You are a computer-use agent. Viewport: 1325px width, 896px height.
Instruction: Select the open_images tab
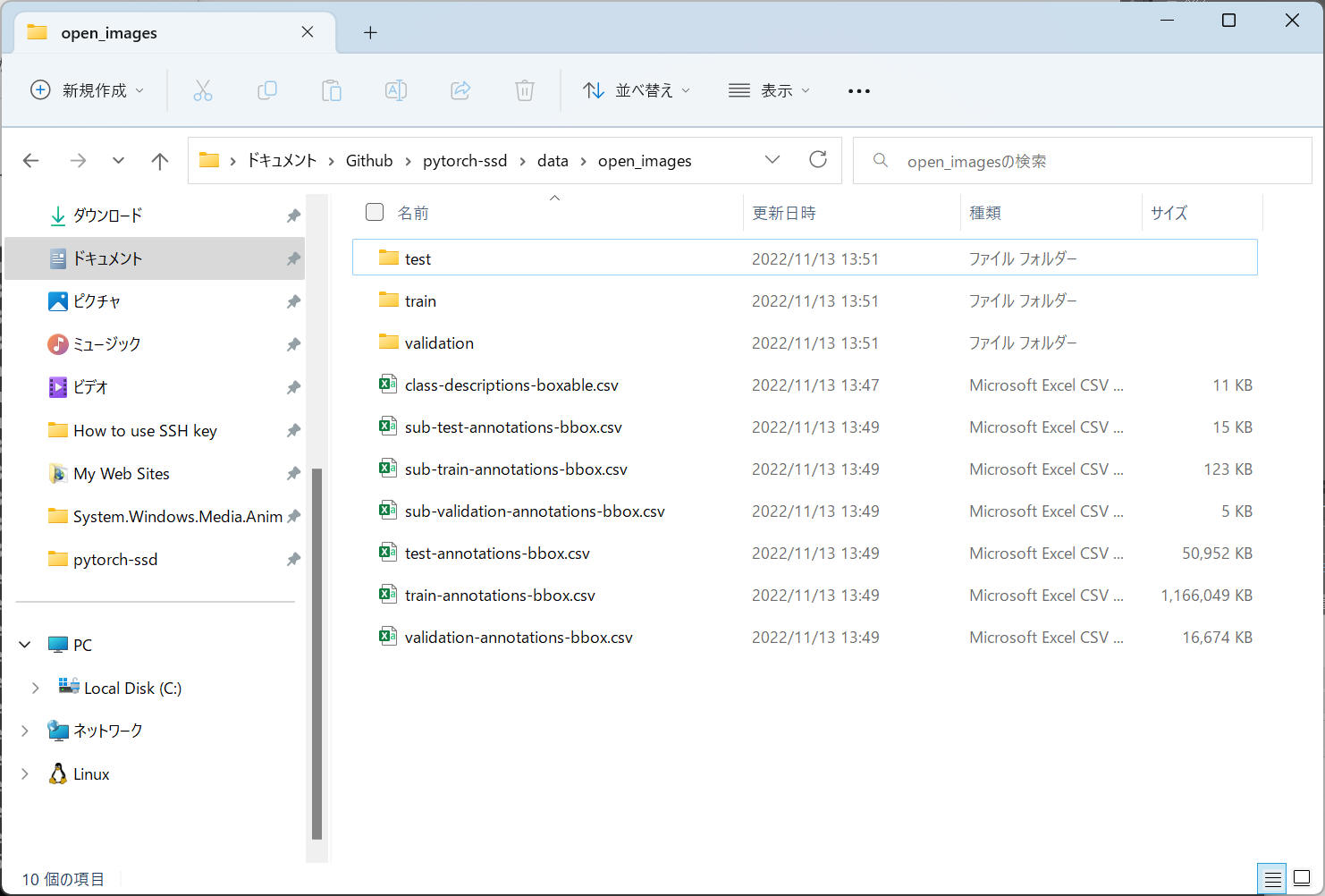tap(175, 33)
